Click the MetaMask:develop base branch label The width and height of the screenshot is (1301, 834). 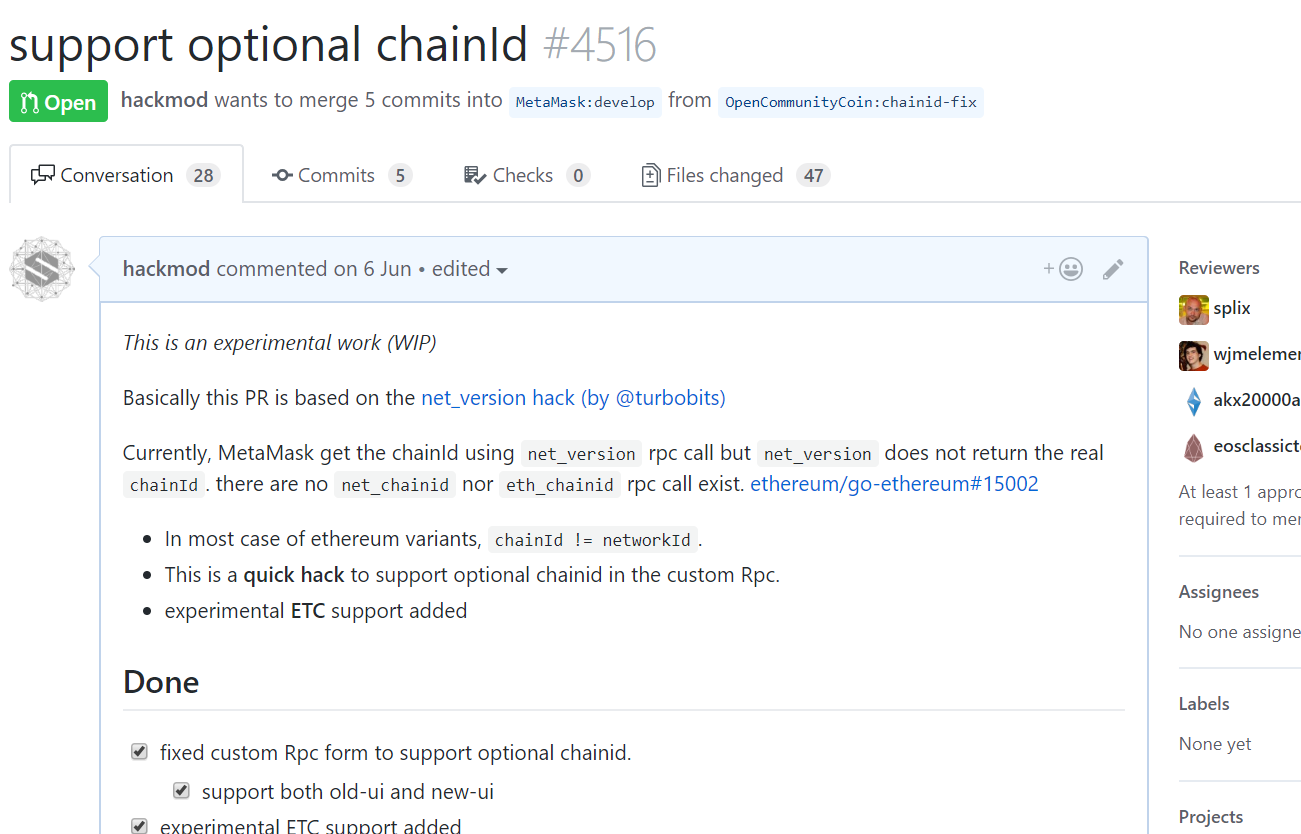point(585,102)
